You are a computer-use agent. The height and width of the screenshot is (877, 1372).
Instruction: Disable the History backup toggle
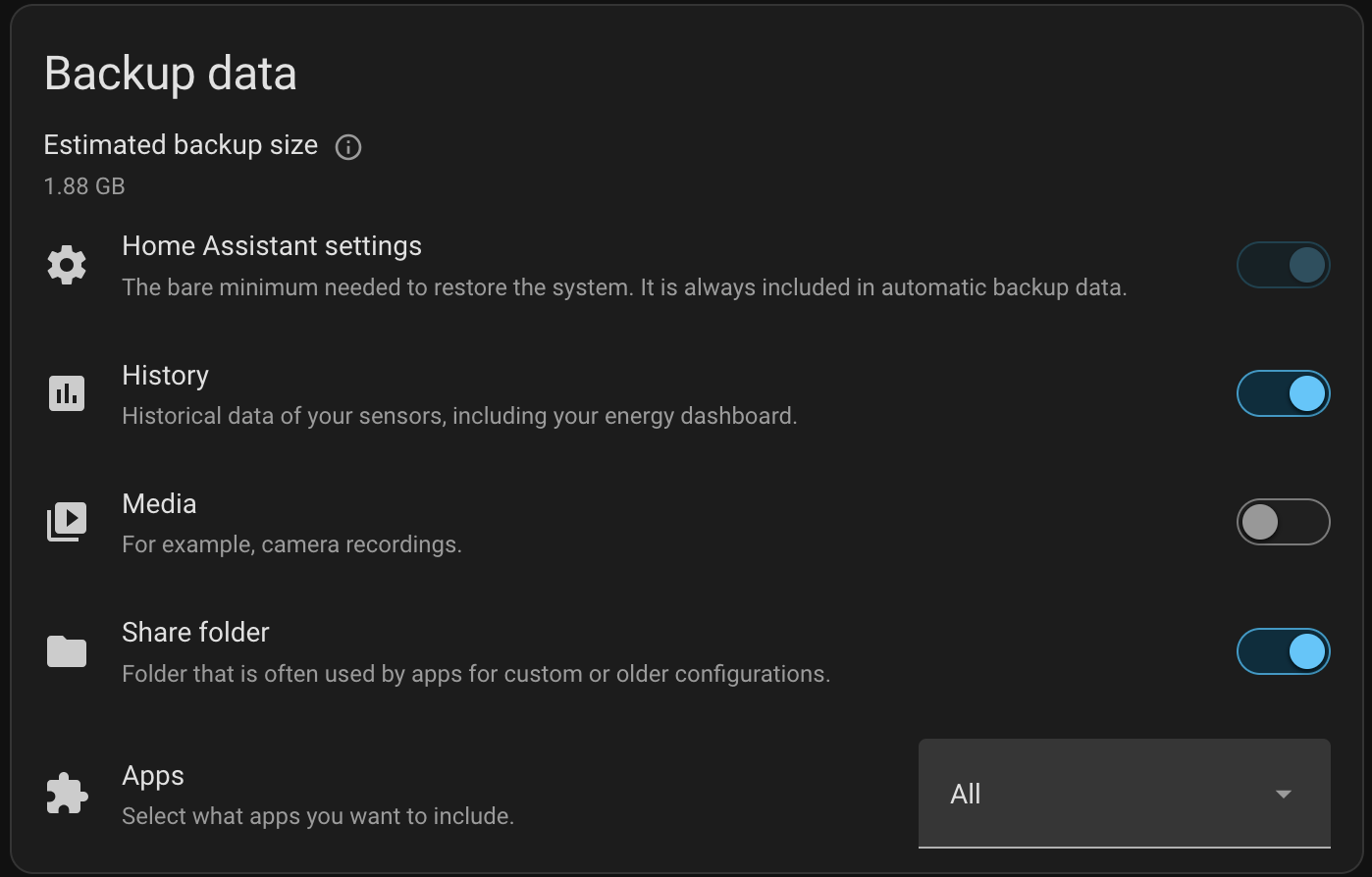(x=1283, y=393)
